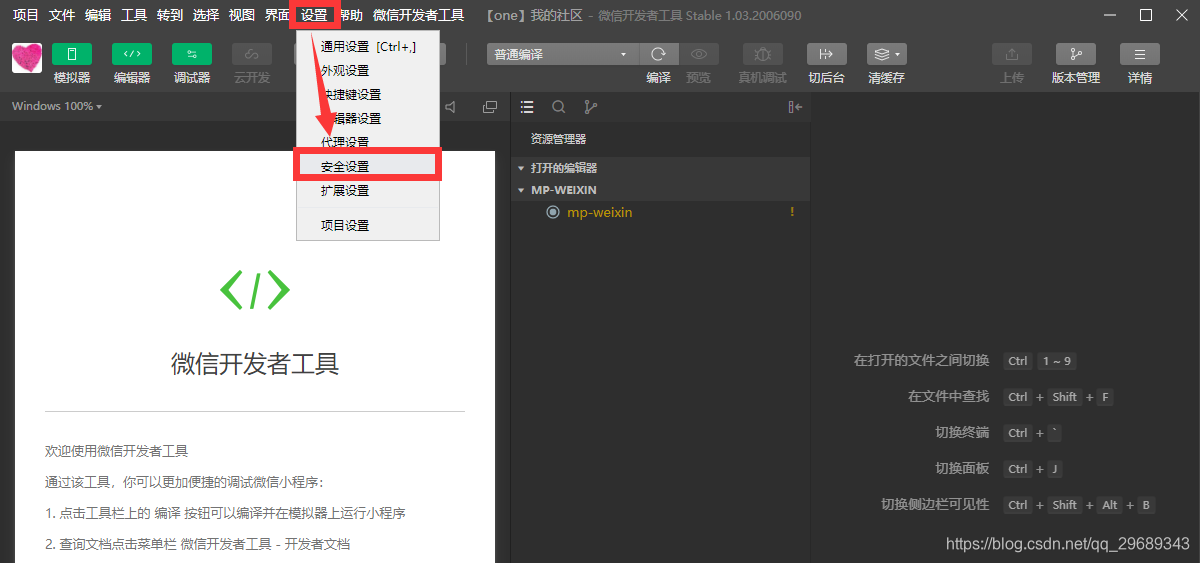Open the 普通编译 compile mode dropdown
The image size is (1200, 563).
coord(562,54)
